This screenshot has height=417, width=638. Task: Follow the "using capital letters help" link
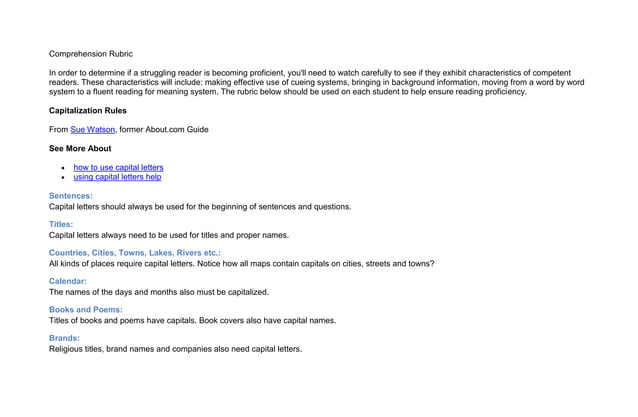tap(117, 177)
